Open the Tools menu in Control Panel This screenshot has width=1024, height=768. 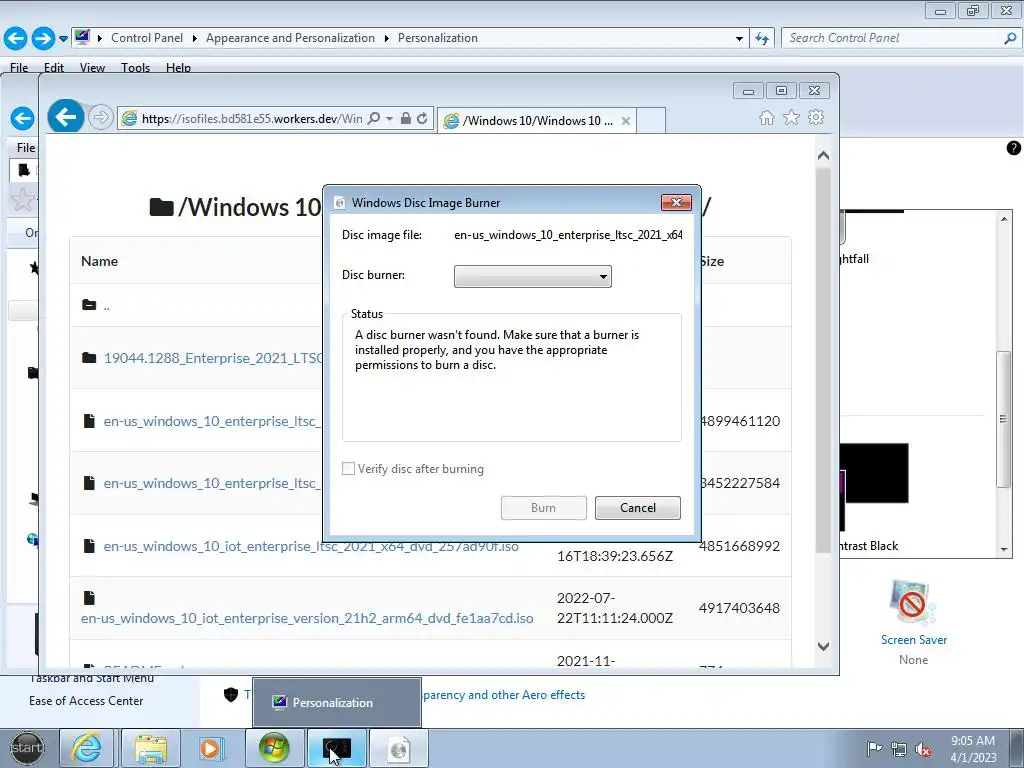point(135,67)
